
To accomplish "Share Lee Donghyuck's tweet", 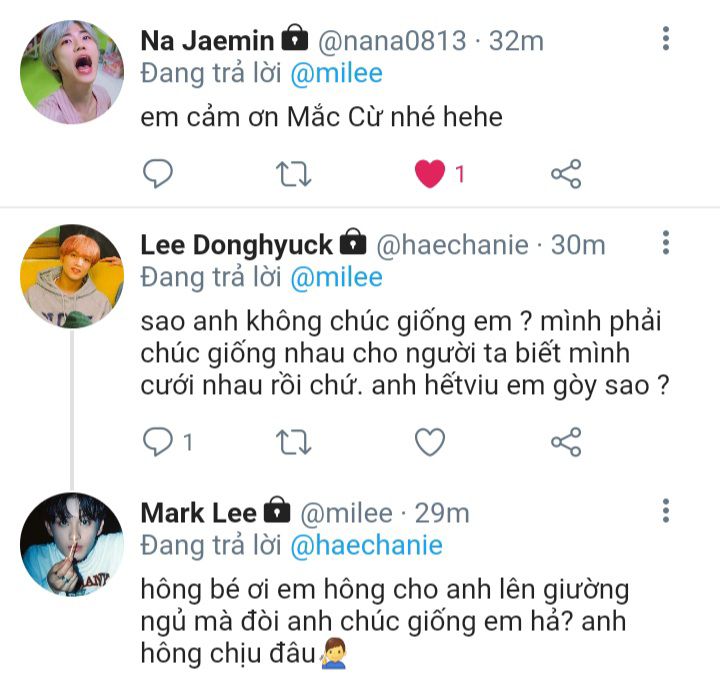I will pos(566,441).
